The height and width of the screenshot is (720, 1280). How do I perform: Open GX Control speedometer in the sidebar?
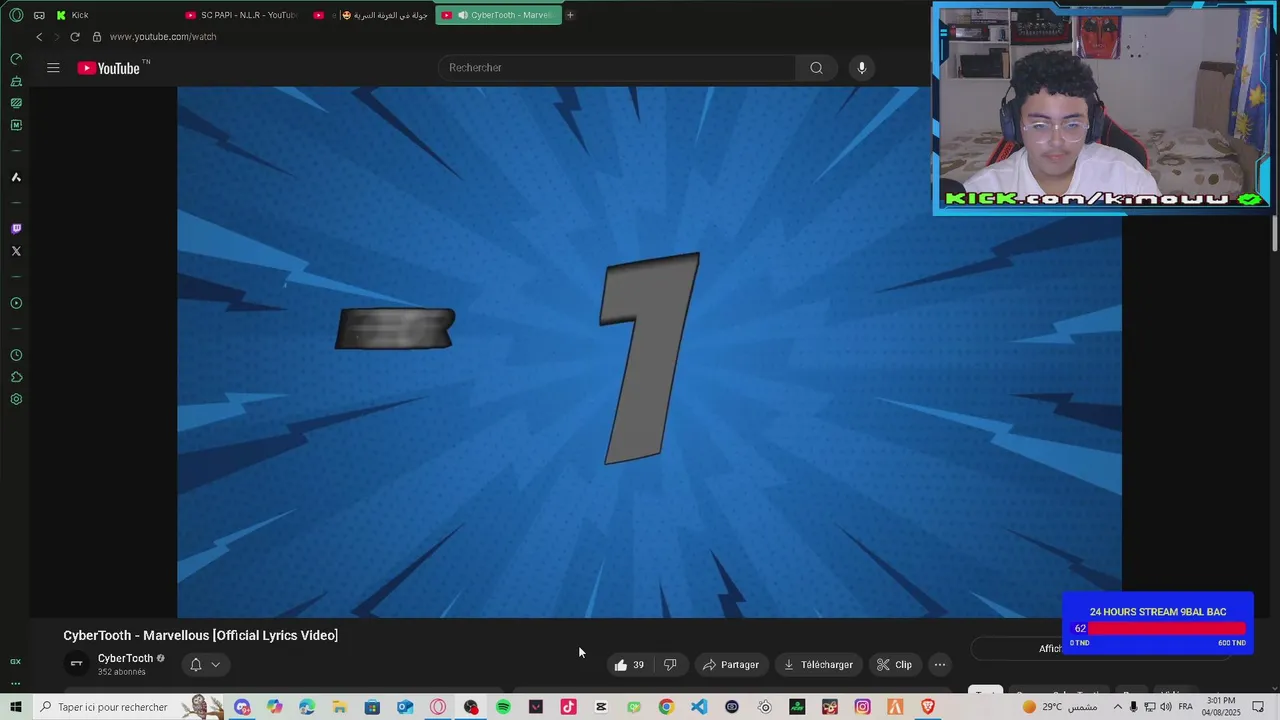[x=16, y=59]
